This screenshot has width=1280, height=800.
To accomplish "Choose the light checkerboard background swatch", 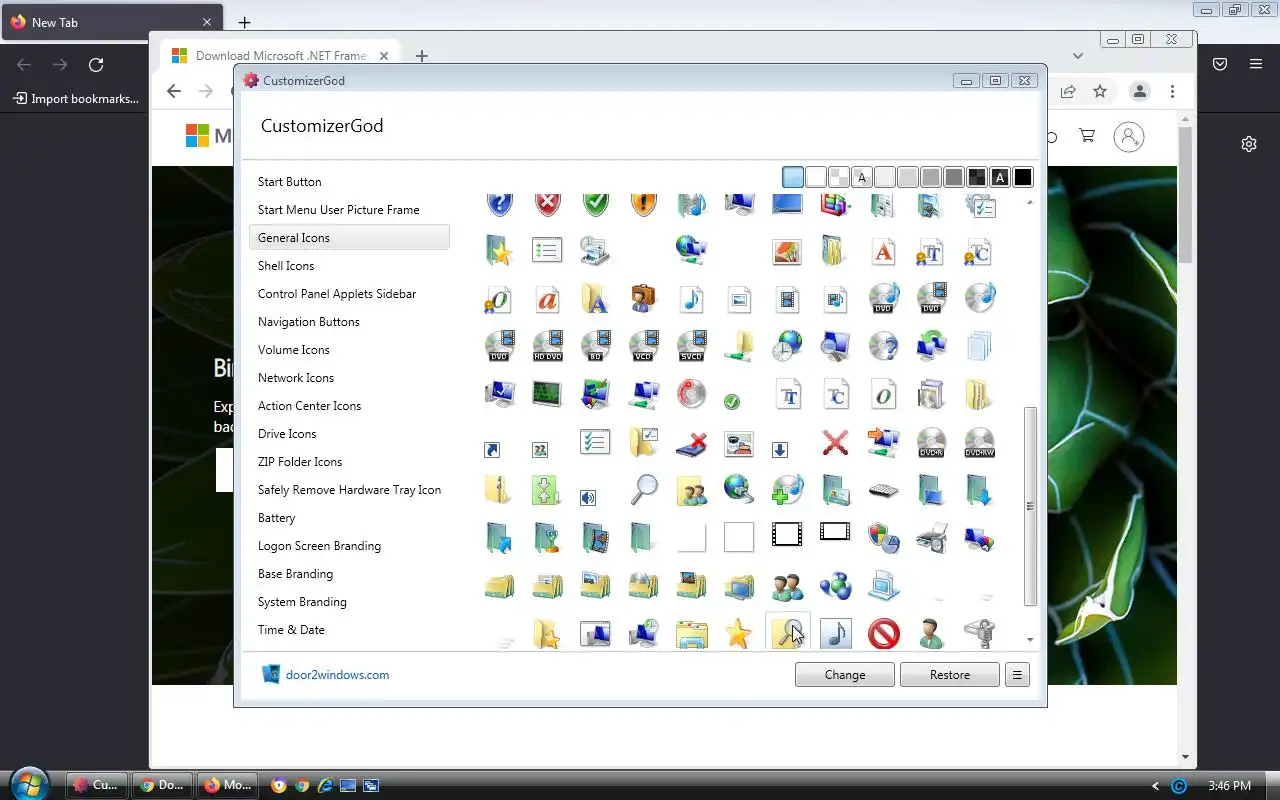I will coord(839,177).
